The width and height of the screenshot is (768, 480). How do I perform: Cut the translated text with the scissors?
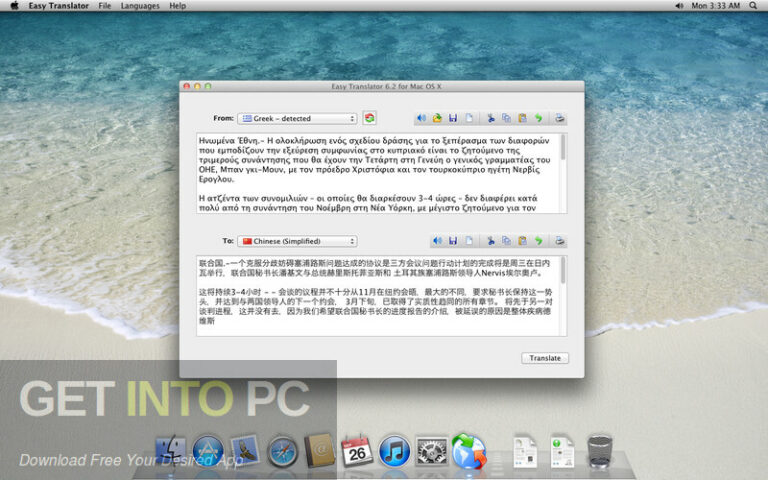pyautogui.click(x=490, y=240)
